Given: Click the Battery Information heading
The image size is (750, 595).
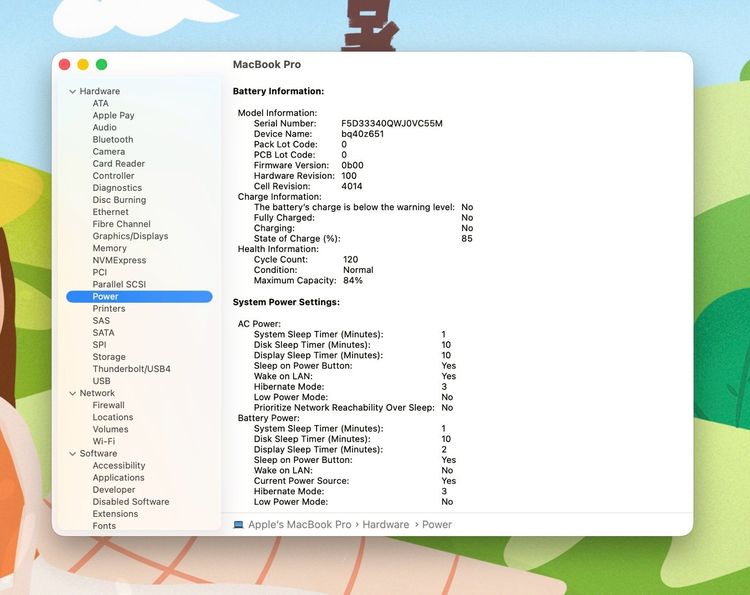Looking at the screenshot, I should [x=278, y=91].
